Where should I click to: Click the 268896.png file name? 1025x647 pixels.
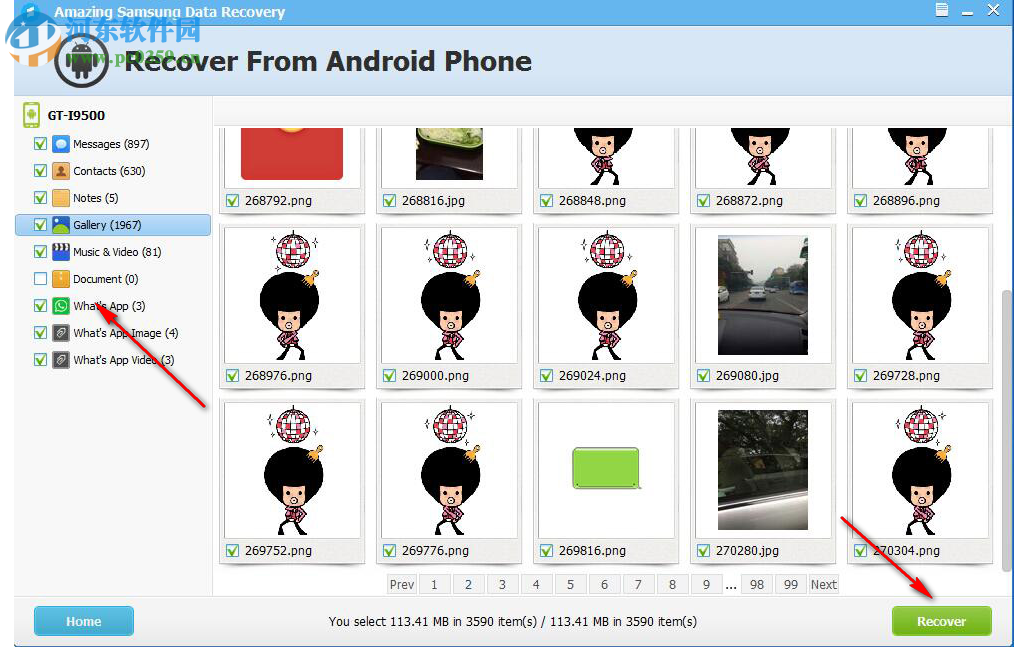pos(906,201)
